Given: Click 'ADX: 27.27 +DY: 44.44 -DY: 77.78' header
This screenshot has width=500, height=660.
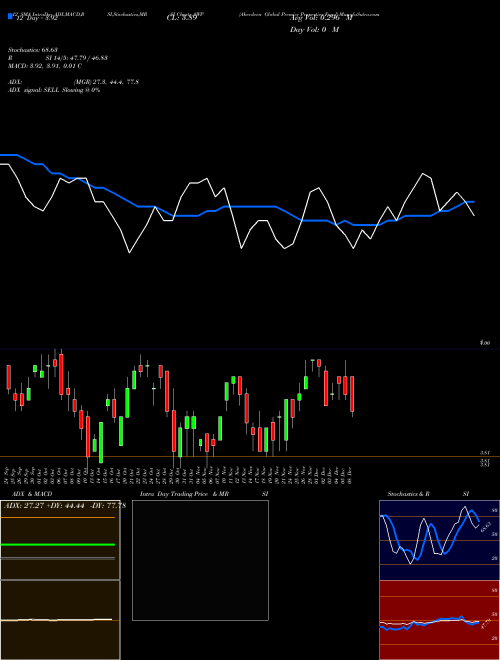Looking at the screenshot, I should (65, 506).
